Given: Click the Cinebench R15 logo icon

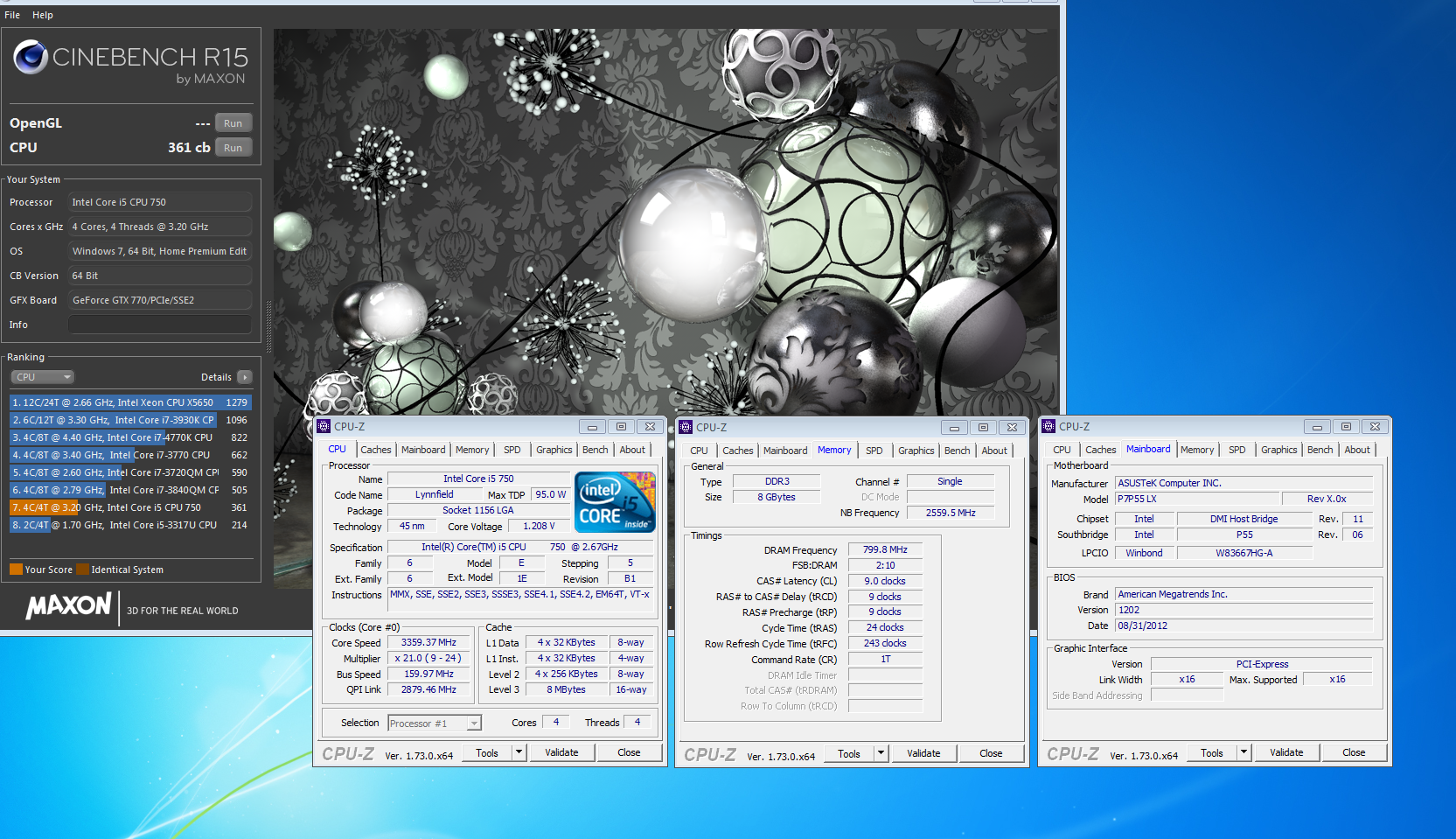Looking at the screenshot, I should 30,57.
